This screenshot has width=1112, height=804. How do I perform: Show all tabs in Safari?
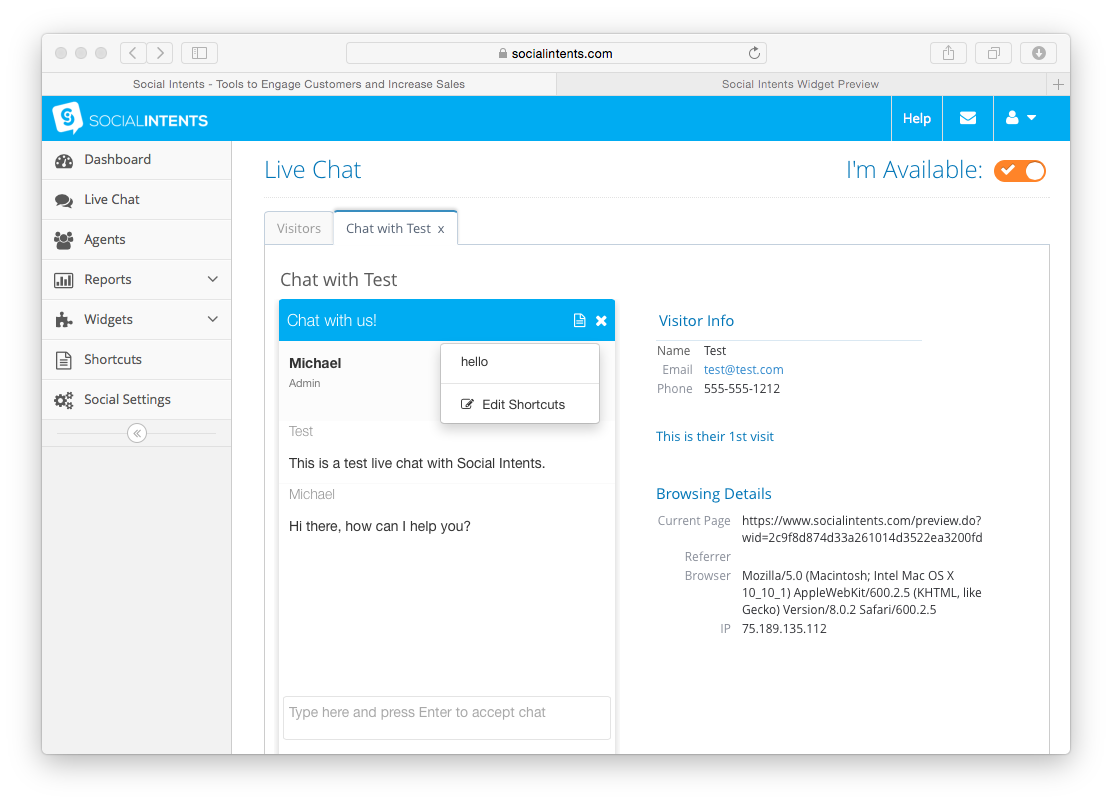tap(994, 52)
